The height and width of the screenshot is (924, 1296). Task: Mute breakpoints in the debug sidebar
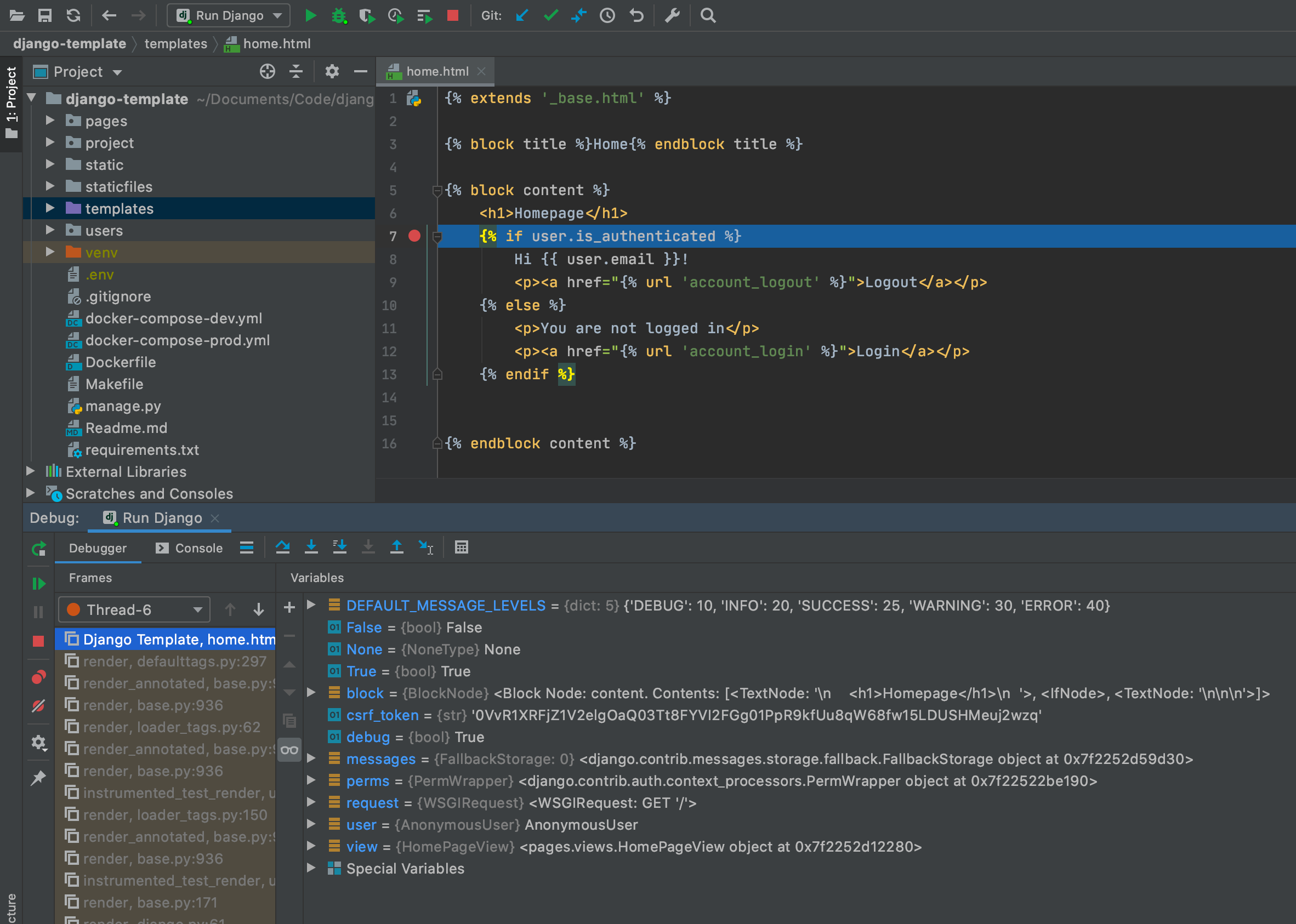pos(39,706)
